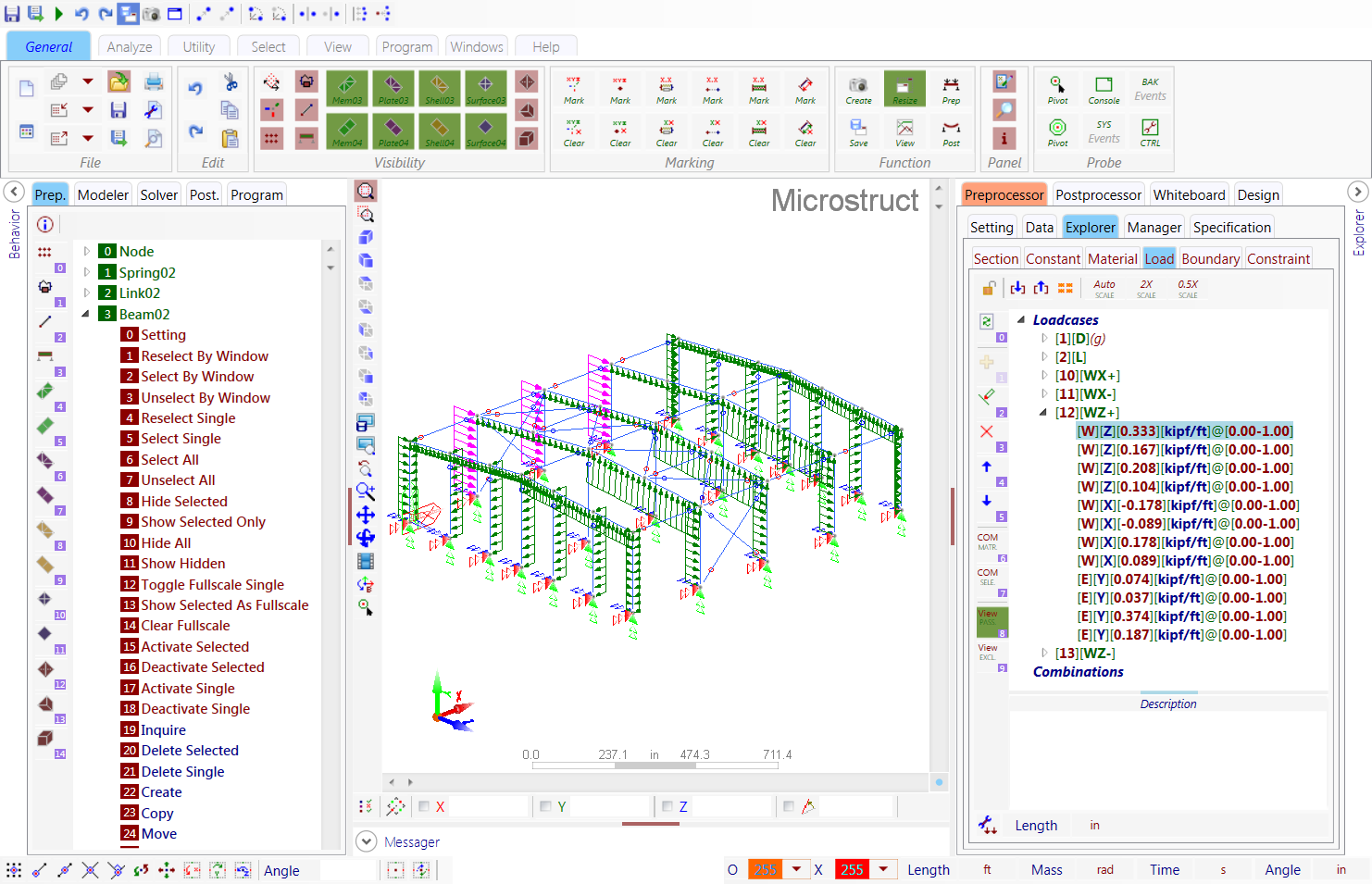
Task: Click the paste clipboard icon in Edit group
Action: pyautogui.click(x=230, y=138)
